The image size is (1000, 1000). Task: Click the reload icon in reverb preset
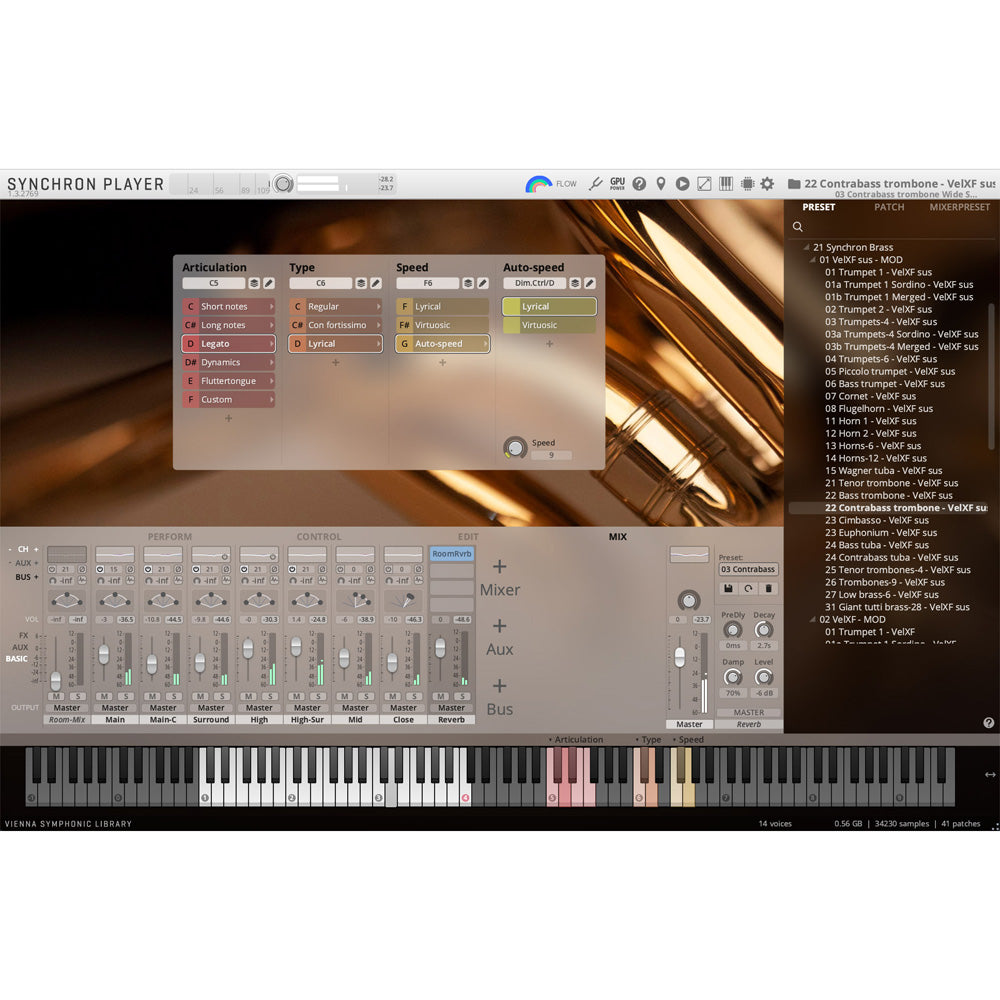pos(748,589)
